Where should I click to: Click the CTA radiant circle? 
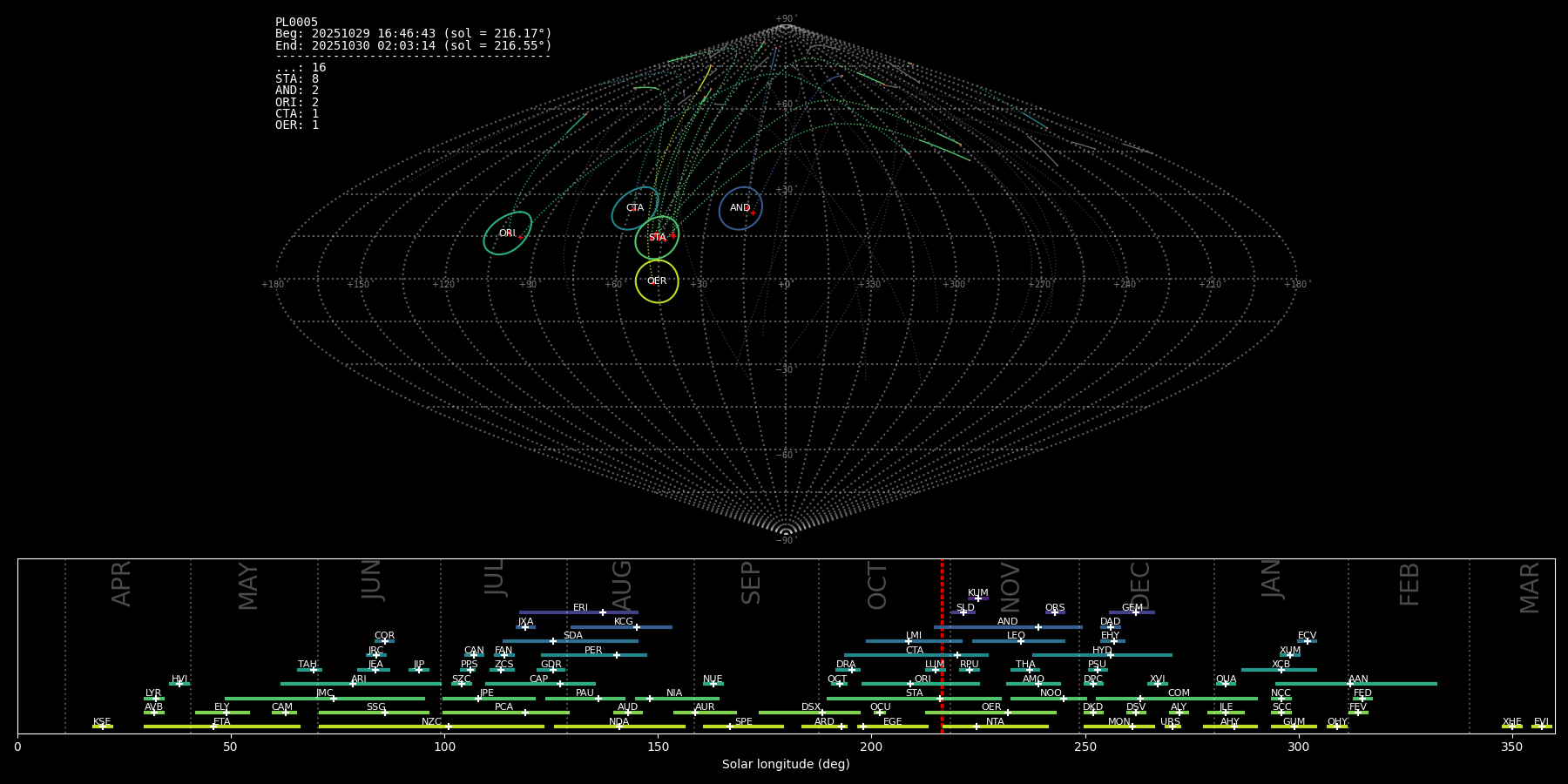coord(635,208)
